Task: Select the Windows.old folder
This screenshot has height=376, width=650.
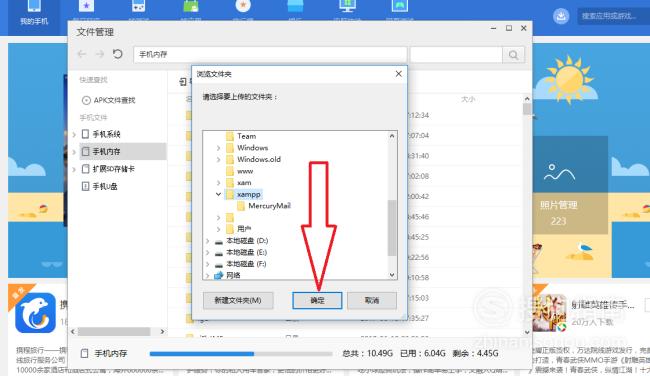Action: [x=258, y=159]
